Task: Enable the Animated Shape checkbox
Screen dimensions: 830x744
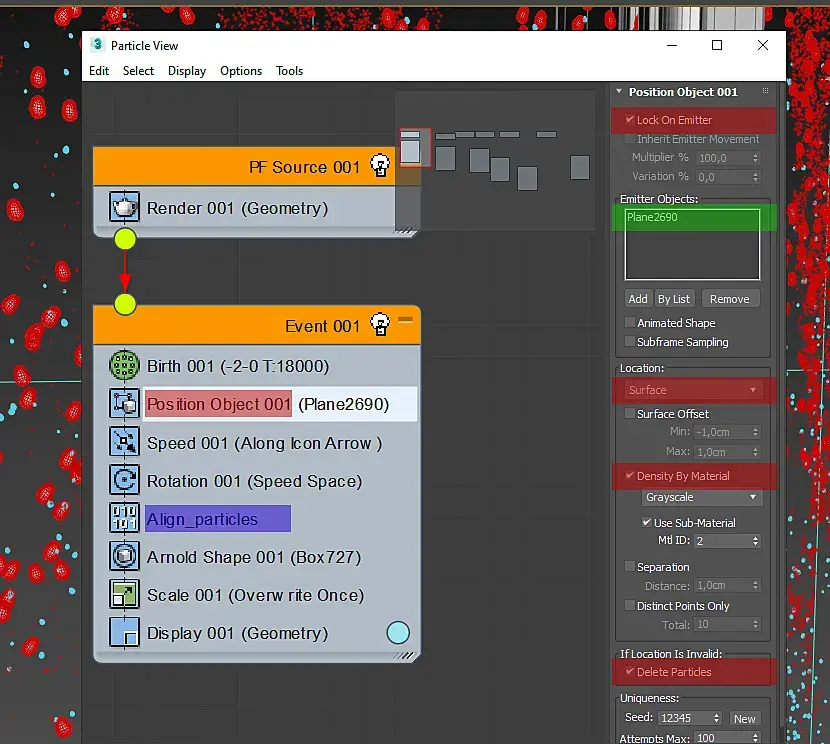Action: coord(630,322)
